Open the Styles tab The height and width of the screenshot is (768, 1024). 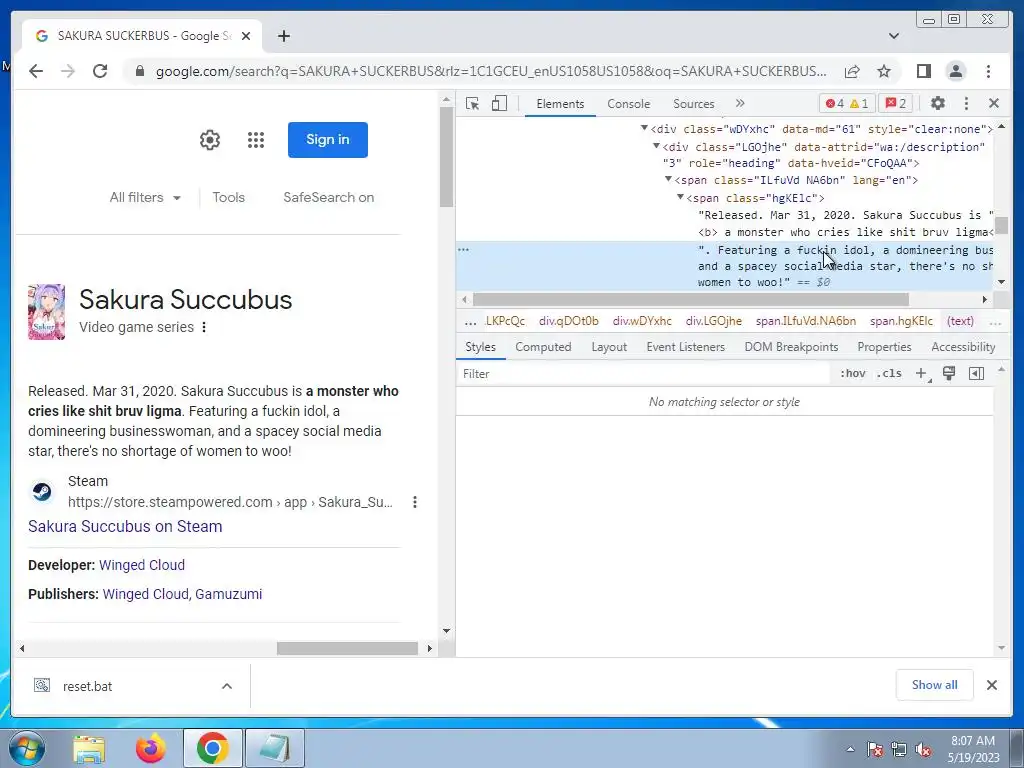pyautogui.click(x=480, y=347)
